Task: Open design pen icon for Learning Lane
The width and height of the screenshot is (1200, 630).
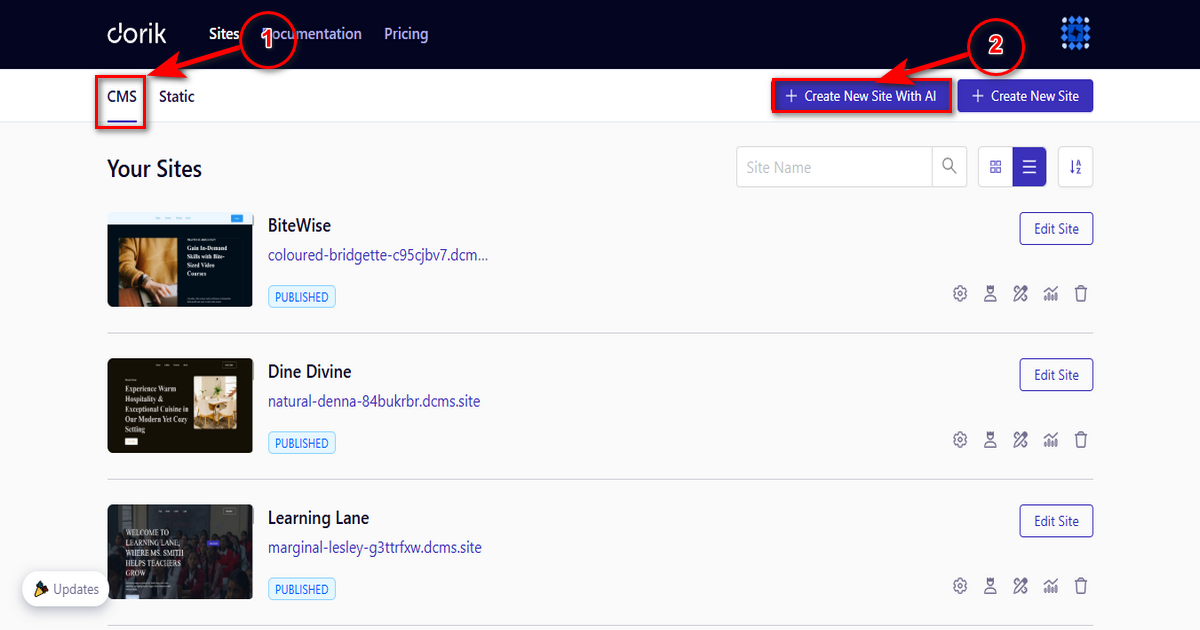Action: coord(1020,586)
